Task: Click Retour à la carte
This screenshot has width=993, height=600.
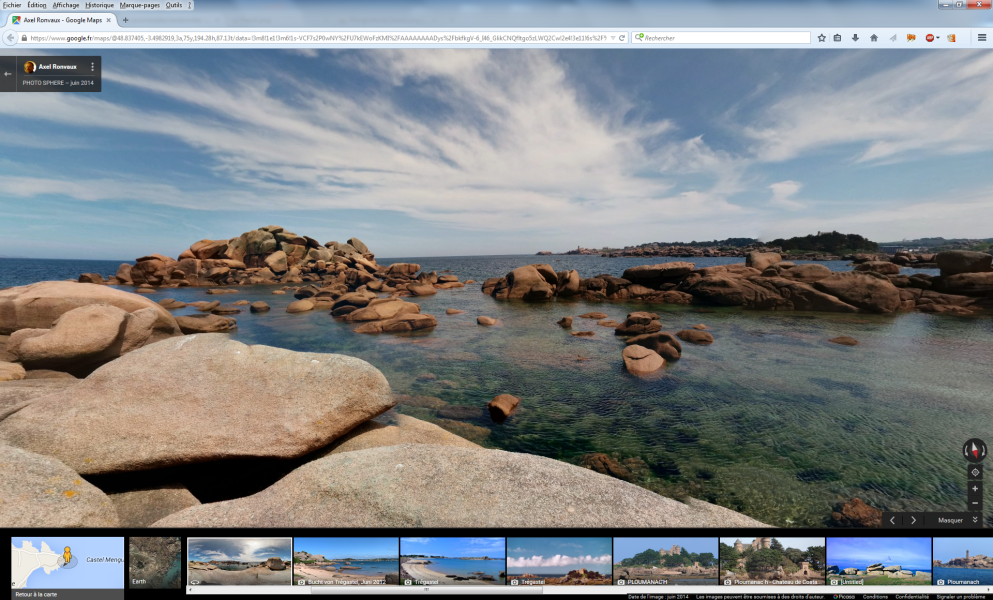Action: 36,594
